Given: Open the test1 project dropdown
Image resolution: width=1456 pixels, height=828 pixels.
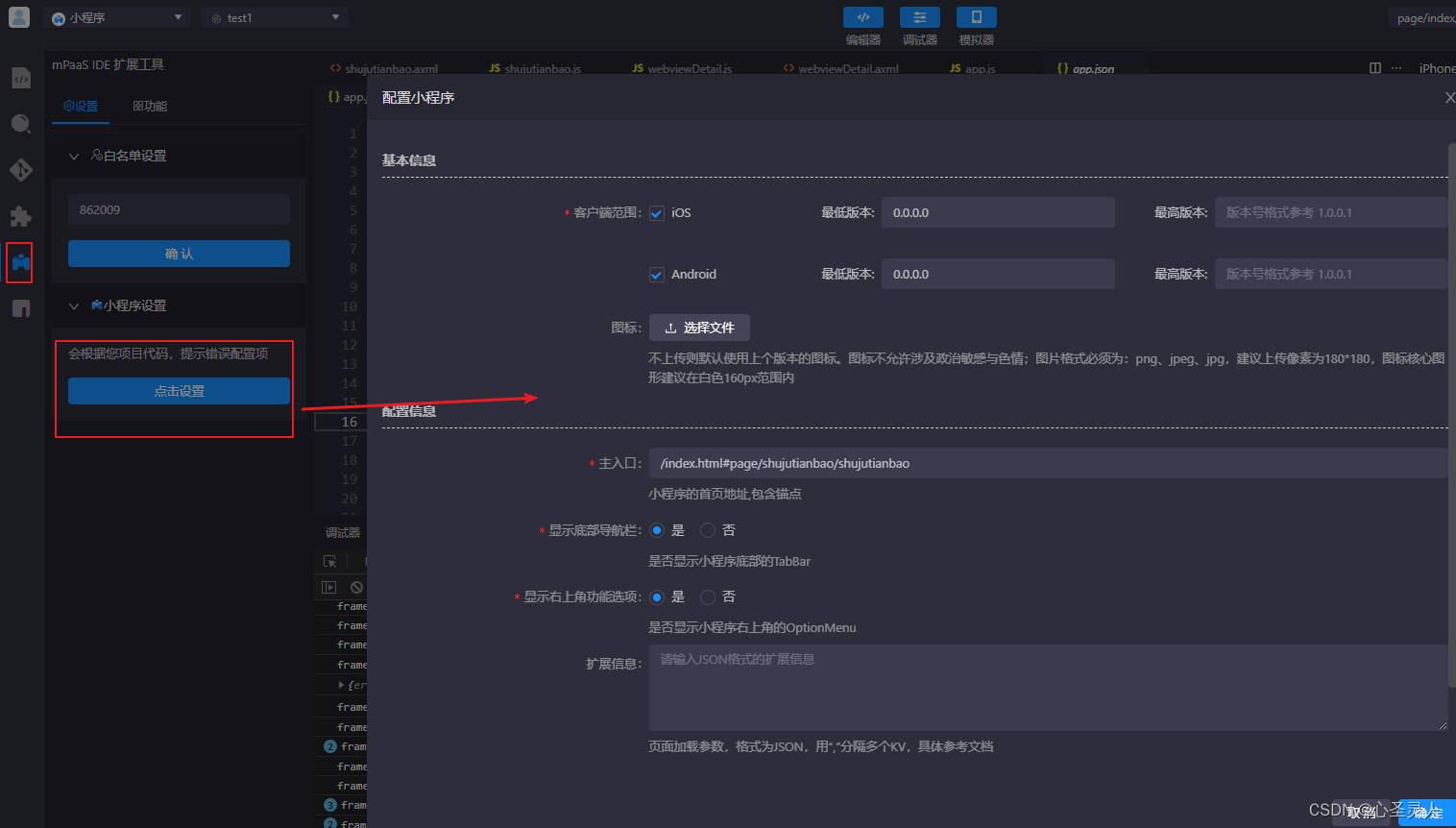Looking at the screenshot, I should [x=275, y=17].
